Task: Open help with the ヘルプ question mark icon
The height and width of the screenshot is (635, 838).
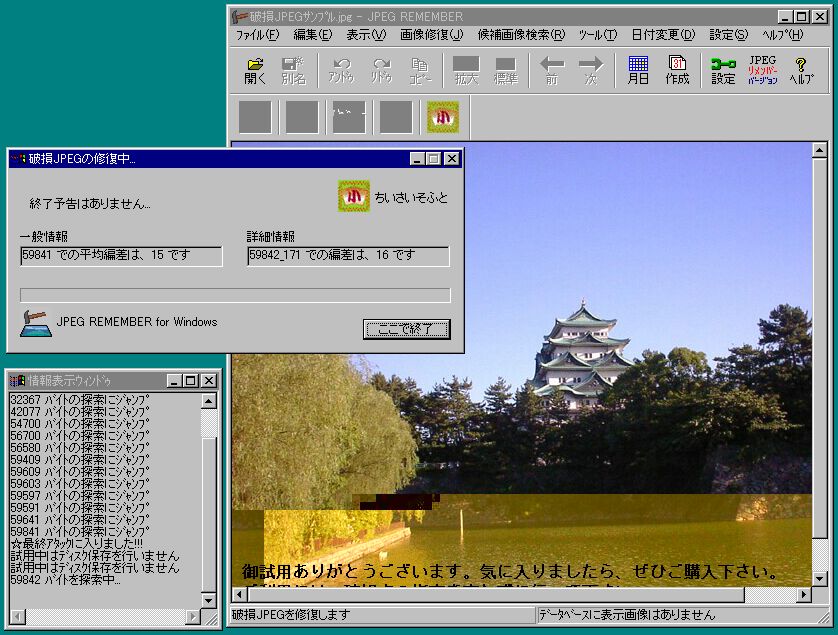Action: 800,70
